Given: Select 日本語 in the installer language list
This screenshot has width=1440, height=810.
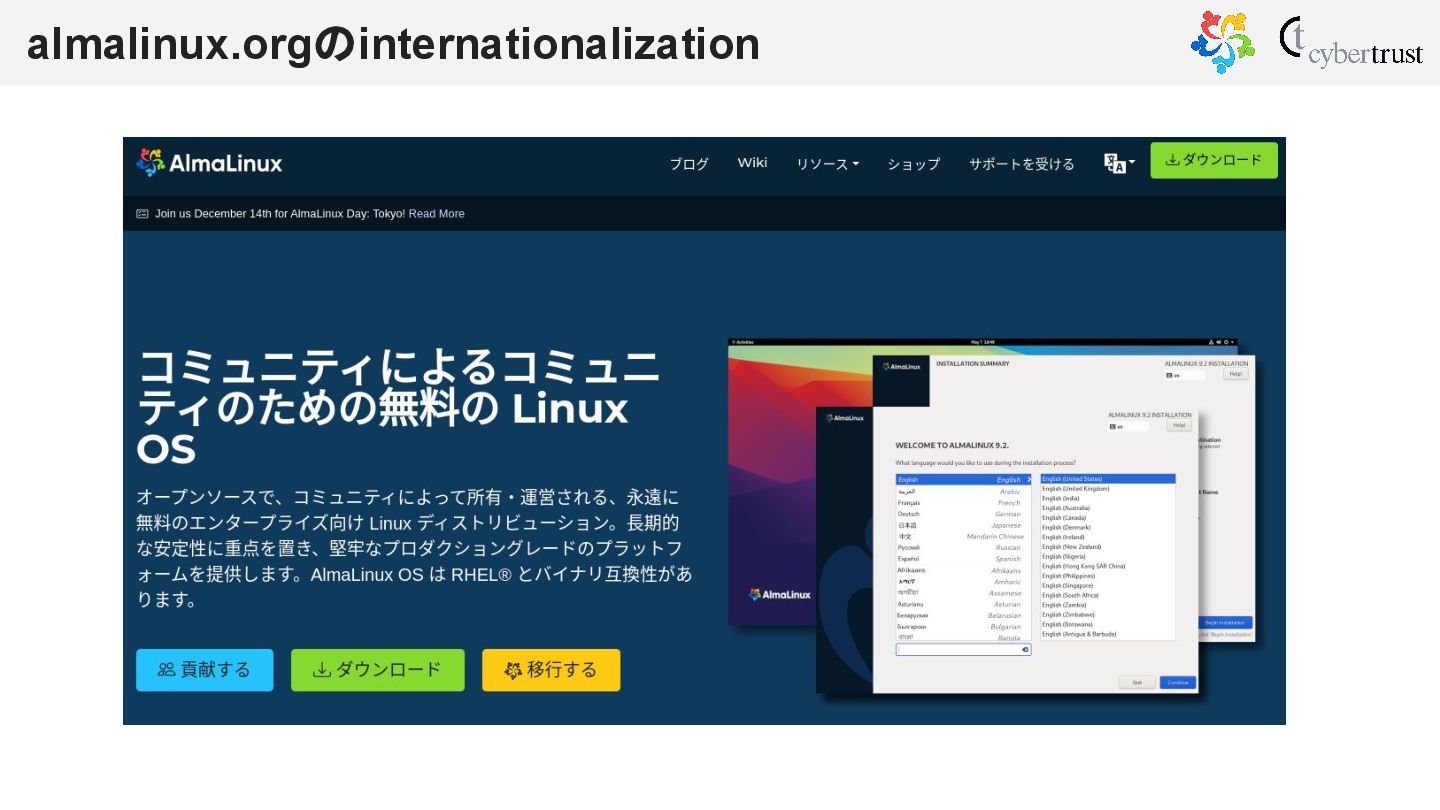Looking at the screenshot, I should (963, 525).
